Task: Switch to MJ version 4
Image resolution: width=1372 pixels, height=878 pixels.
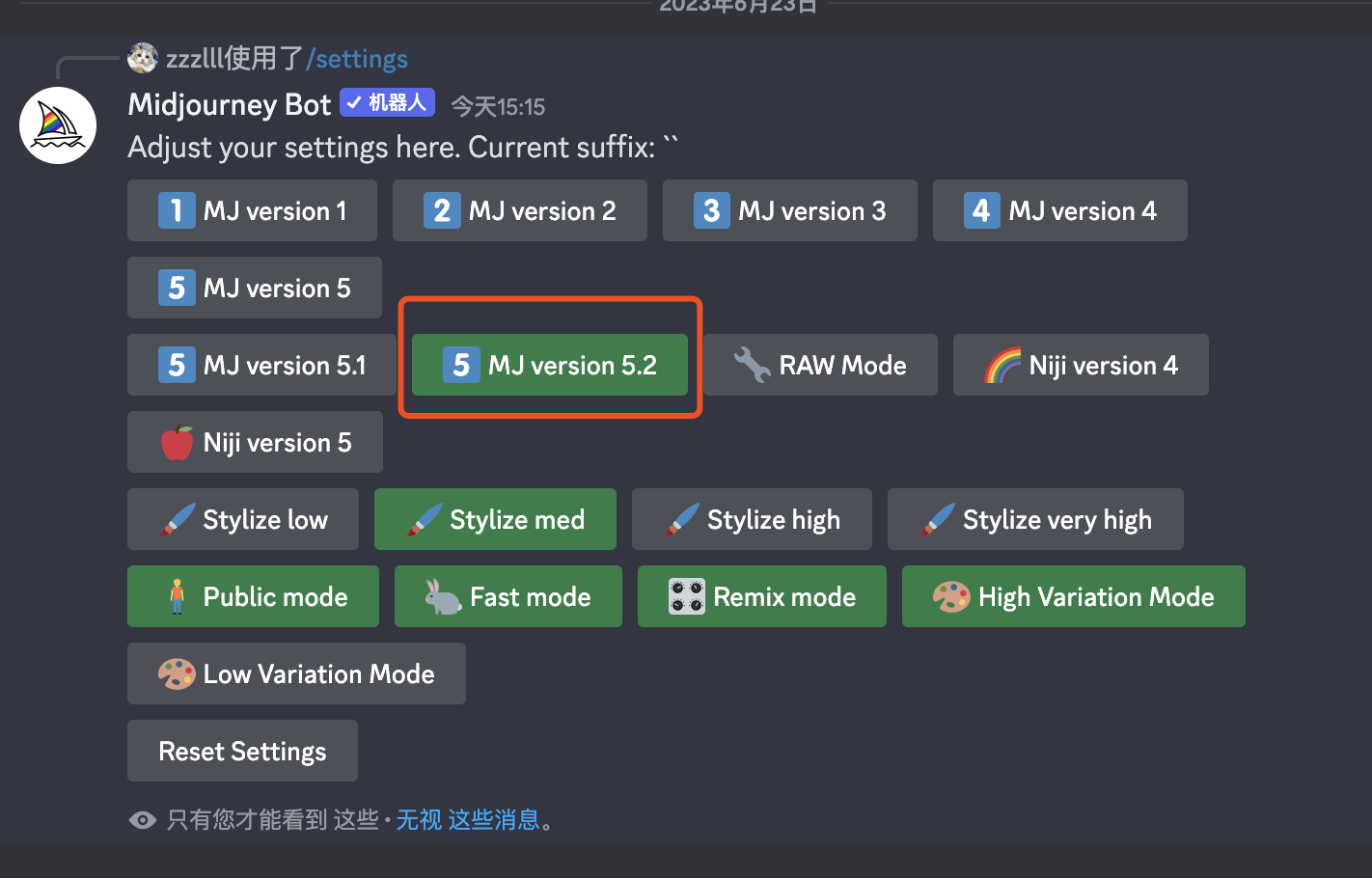Action: pos(1059,210)
